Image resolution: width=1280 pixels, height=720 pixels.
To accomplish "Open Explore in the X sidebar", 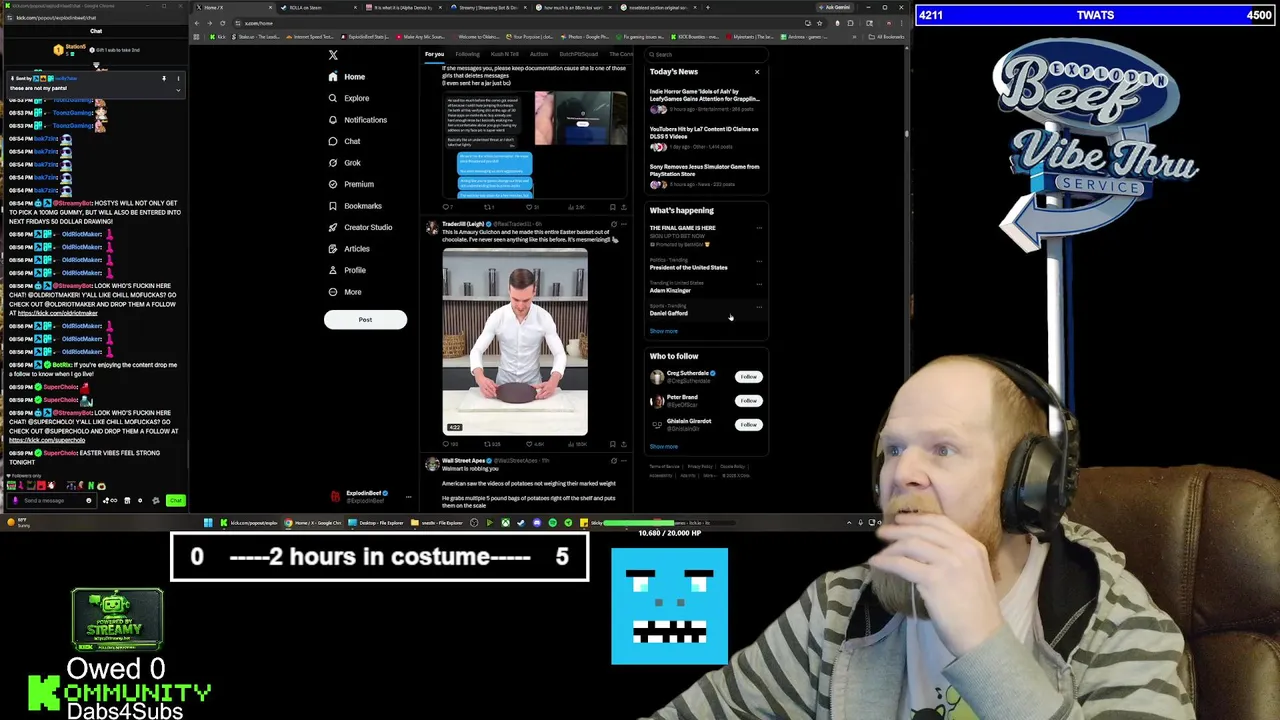I will 349,98.
